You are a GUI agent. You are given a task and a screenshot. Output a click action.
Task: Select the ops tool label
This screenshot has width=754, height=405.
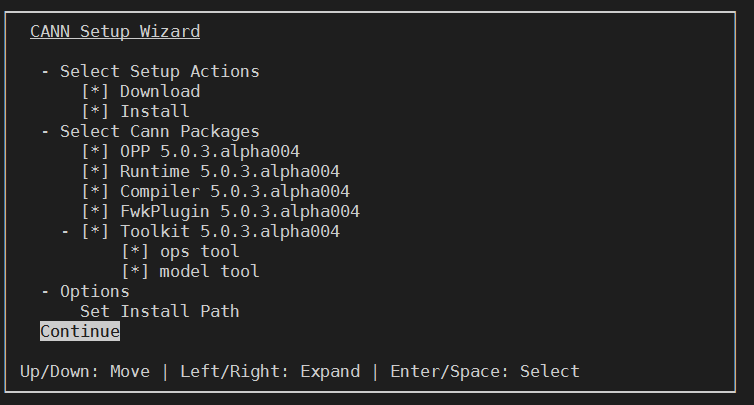click(200, 252)
